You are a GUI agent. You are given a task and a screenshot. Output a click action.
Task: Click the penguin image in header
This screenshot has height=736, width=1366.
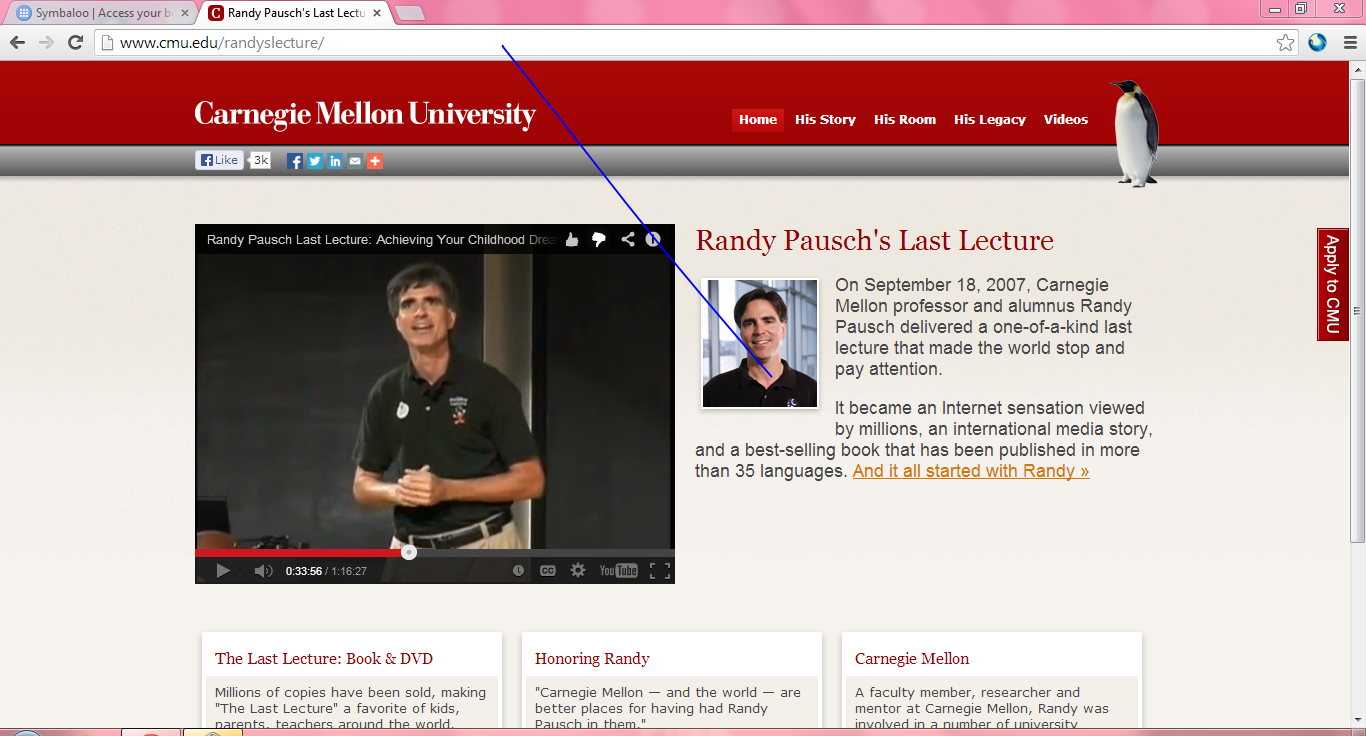click(x=1135, y=133)
